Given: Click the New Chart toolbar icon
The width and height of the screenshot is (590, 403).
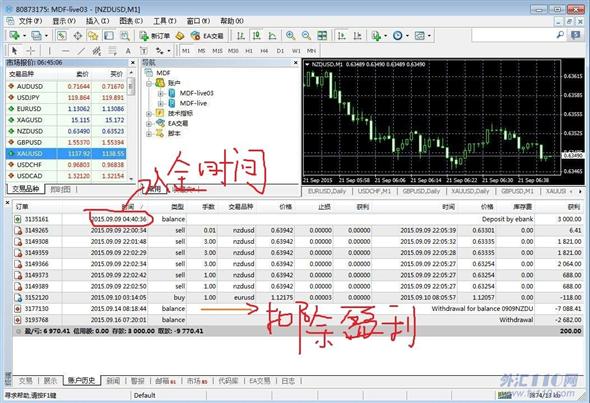Looking at the screenshot, I should 14,36.
